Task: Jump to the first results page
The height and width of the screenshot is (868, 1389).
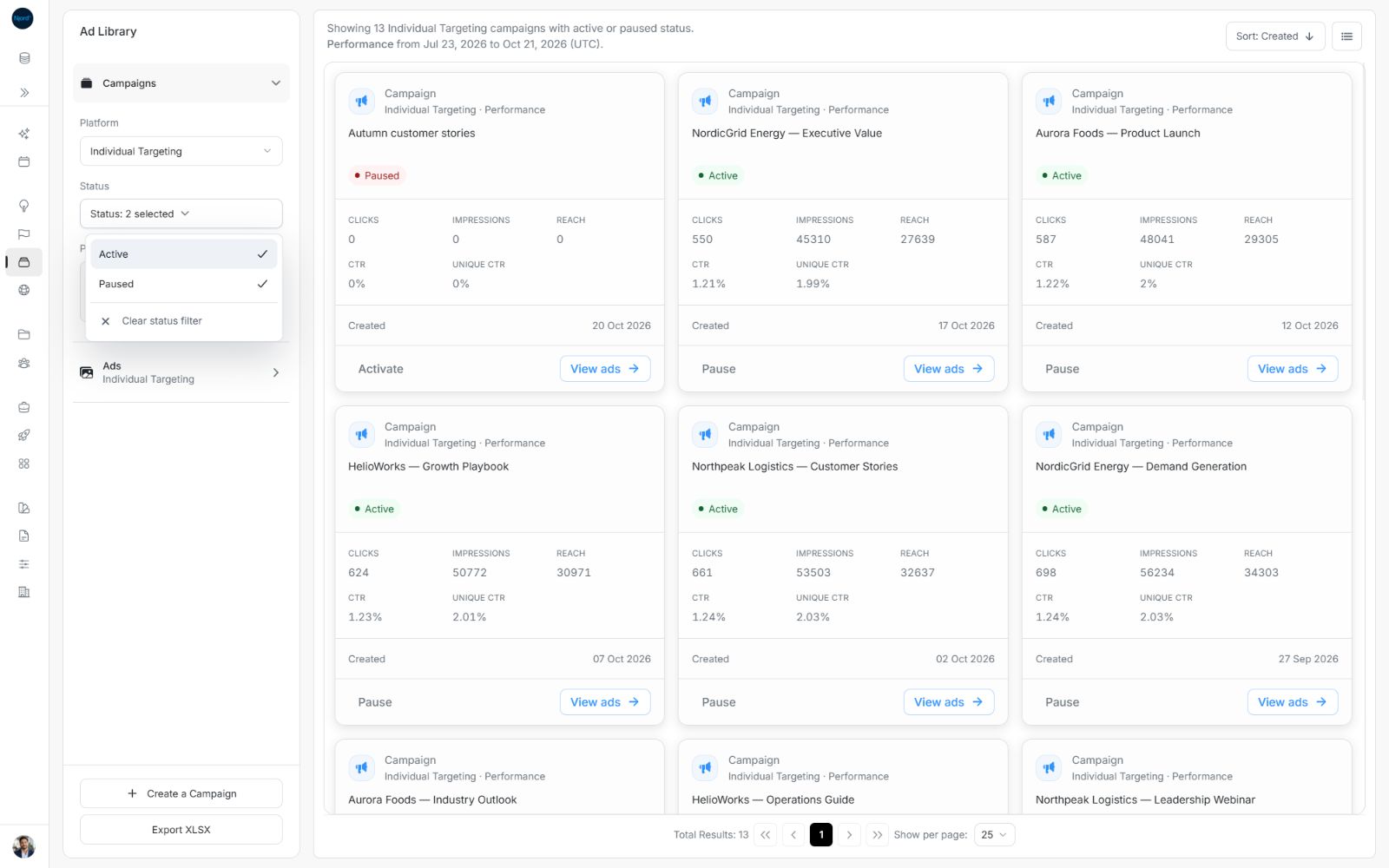Action: coord(765,835)
